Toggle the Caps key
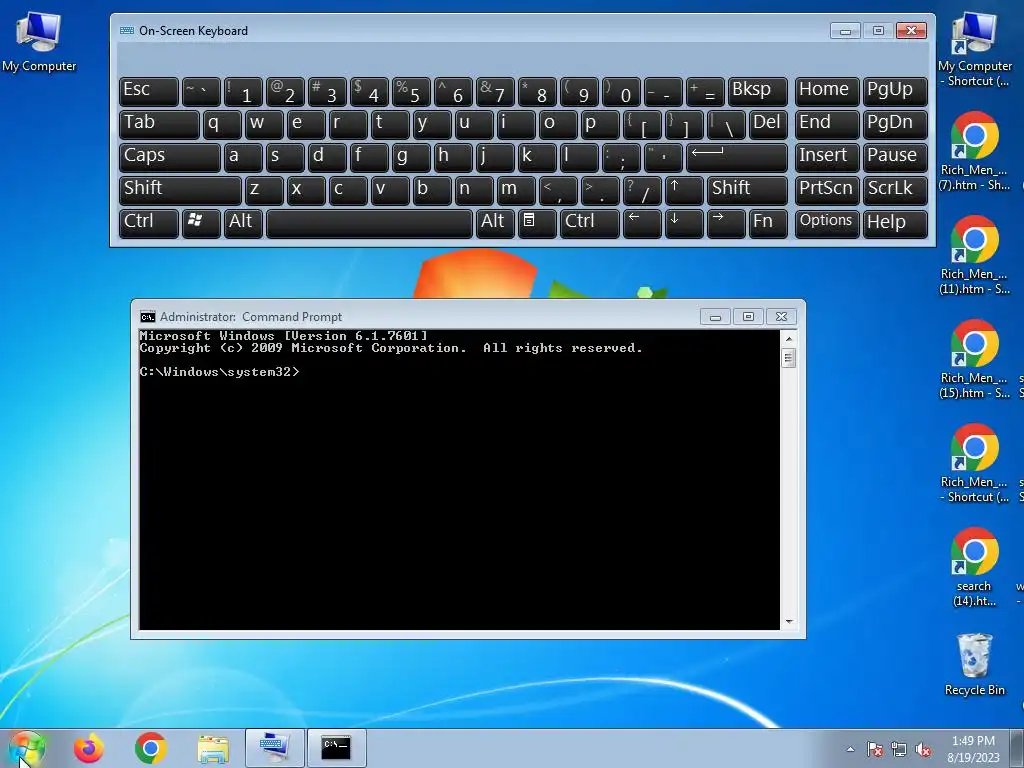1024x768 pixels. [x=170, y=157]
